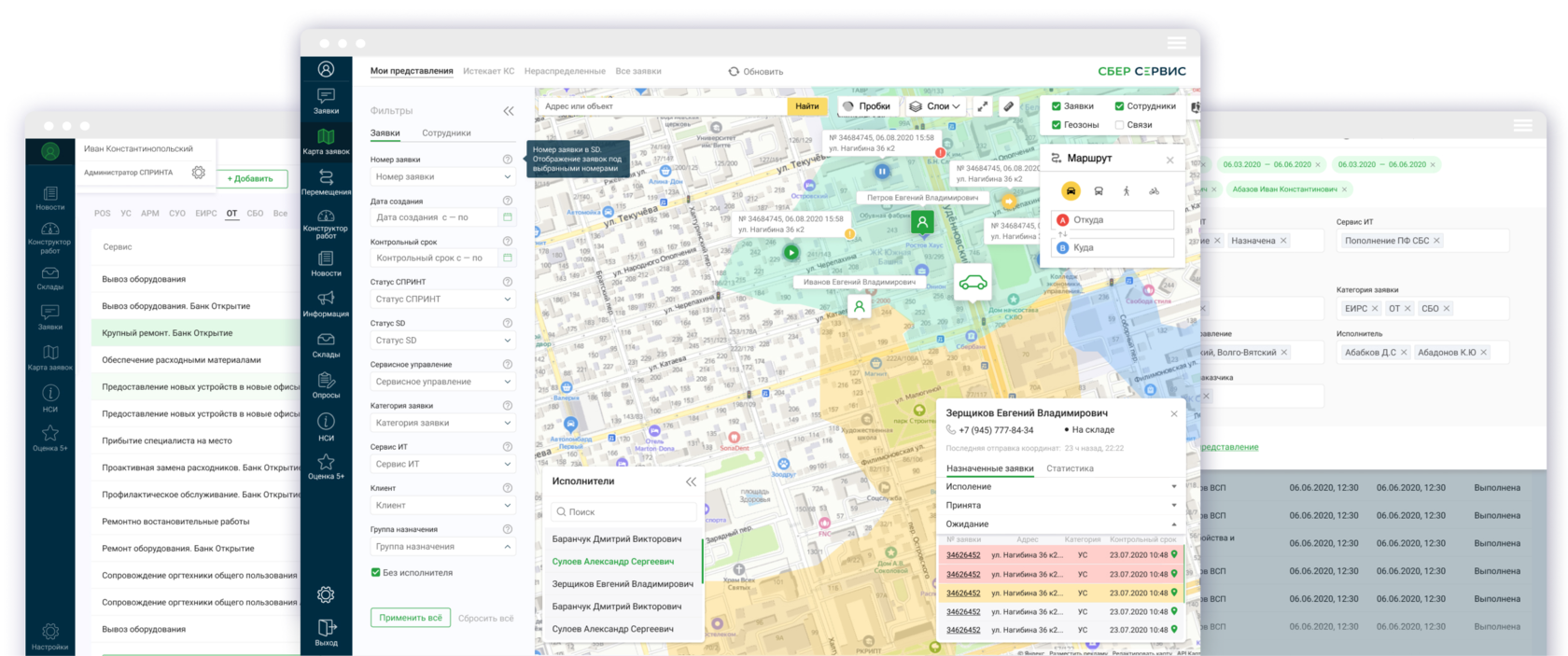Image resolution: width=1568 pixels, height=656 pixels.
Task: Expand the map to fullscreen
Action: pyautogui.click(x=983, y=106)
